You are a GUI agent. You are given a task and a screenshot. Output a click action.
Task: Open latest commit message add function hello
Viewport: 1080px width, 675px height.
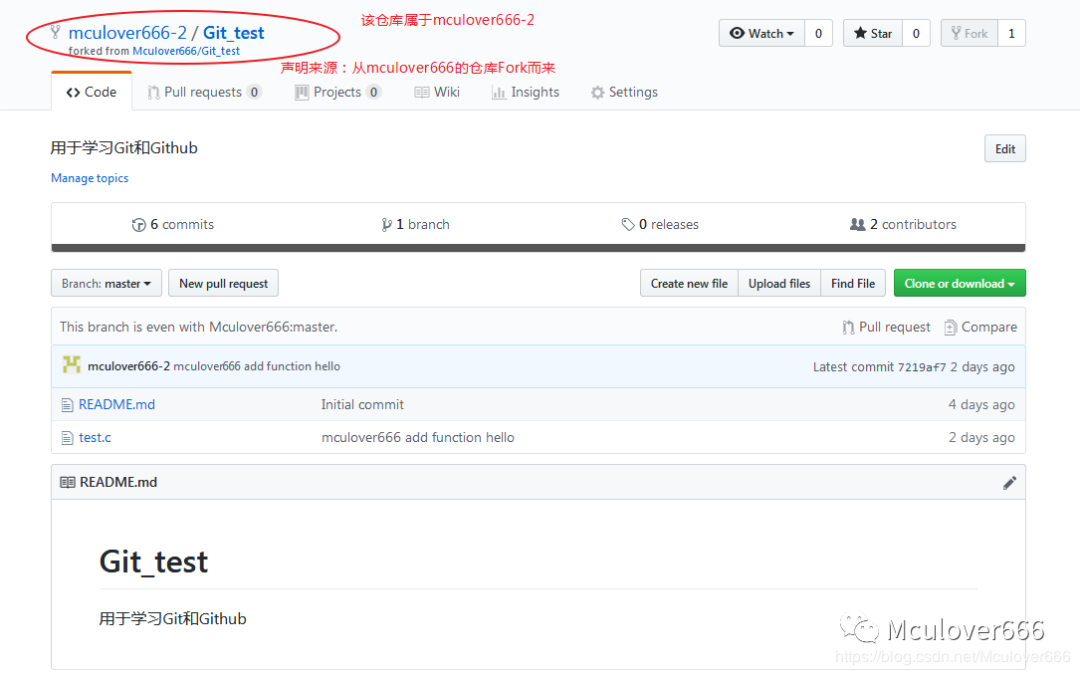pyautogui.click(x=257, y=366)
